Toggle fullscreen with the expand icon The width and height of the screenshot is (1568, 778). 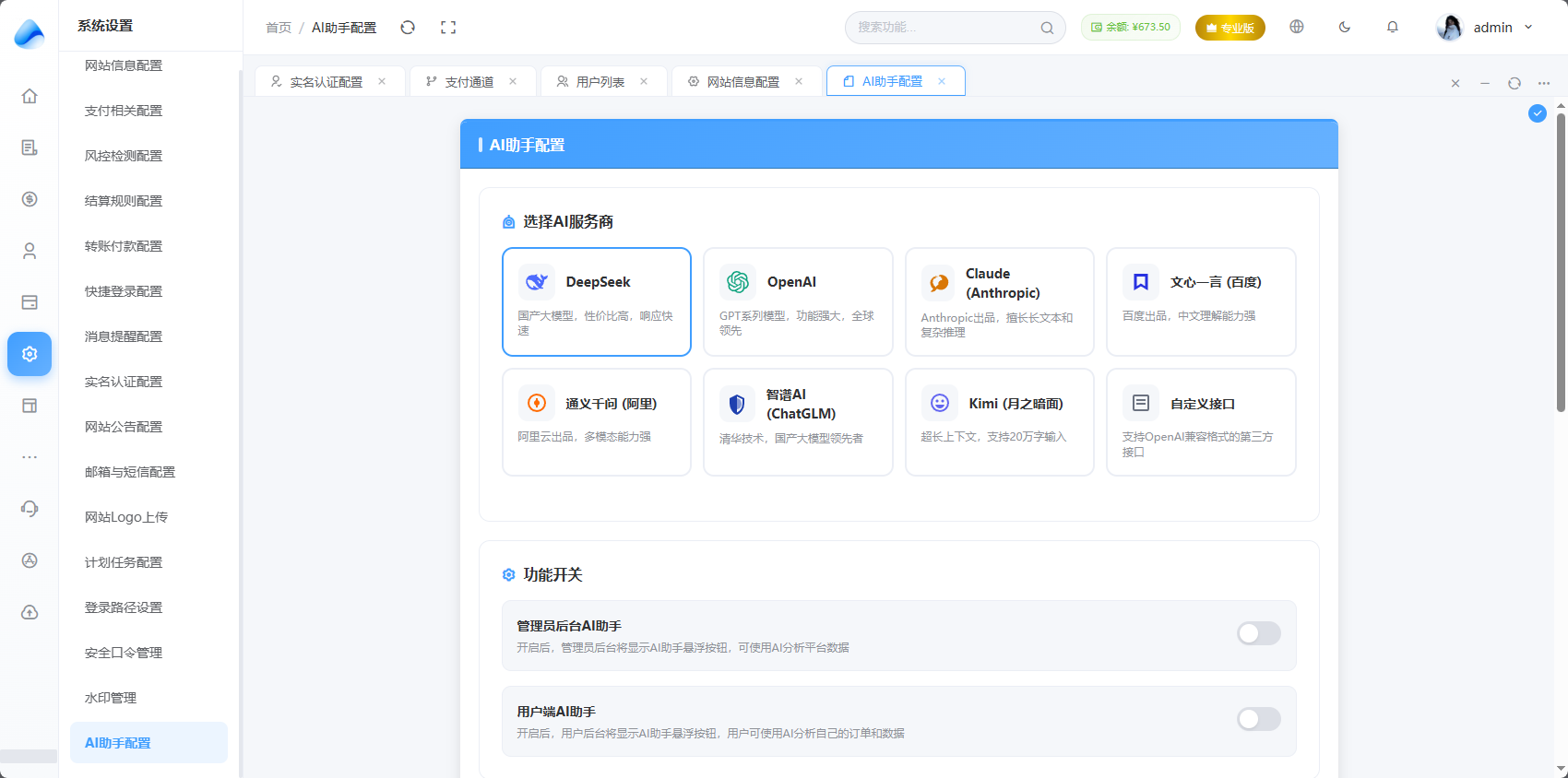448,28
